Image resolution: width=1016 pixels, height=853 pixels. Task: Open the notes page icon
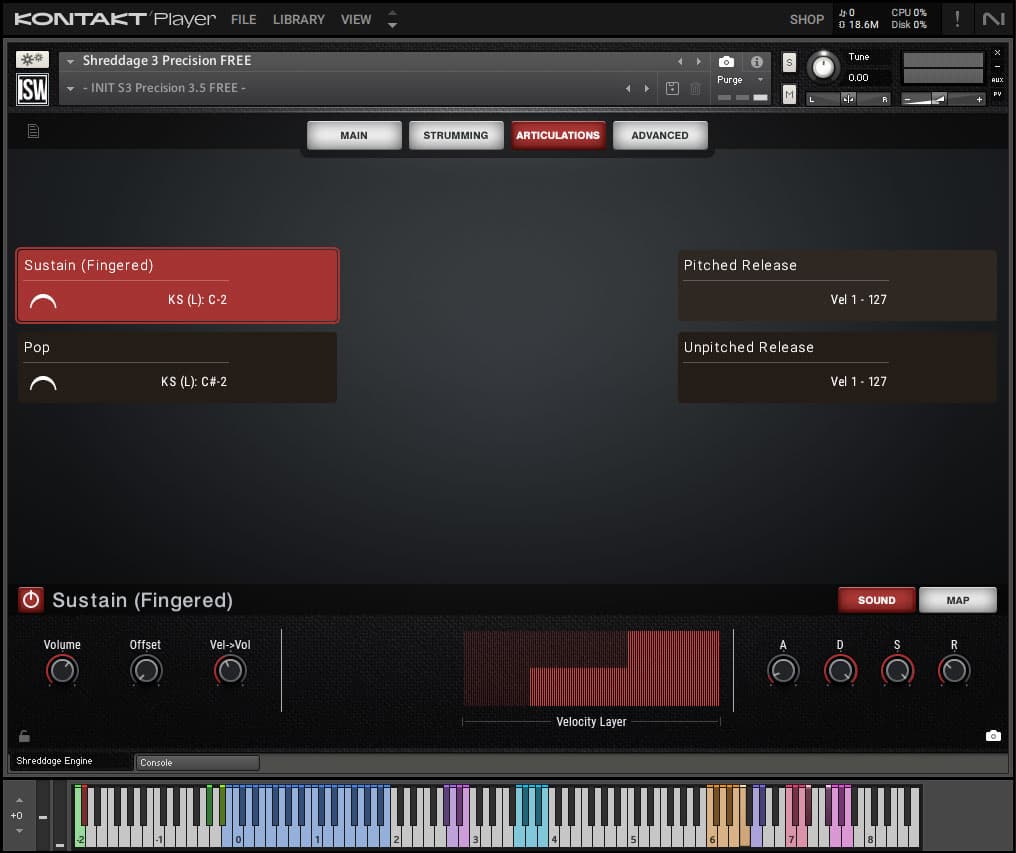(x=33, y=132)
